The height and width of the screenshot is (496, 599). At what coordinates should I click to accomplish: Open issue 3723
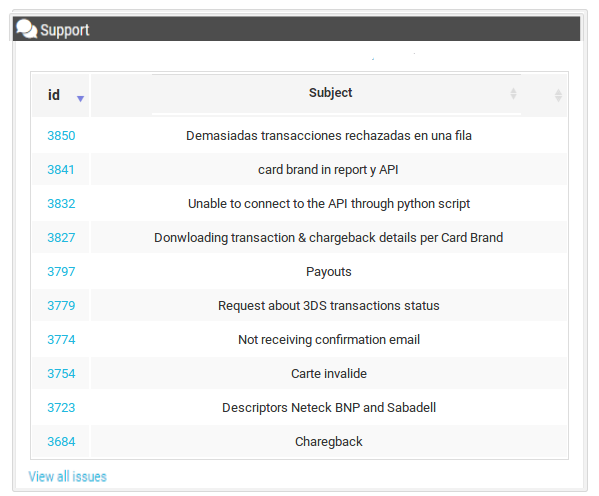61,408
